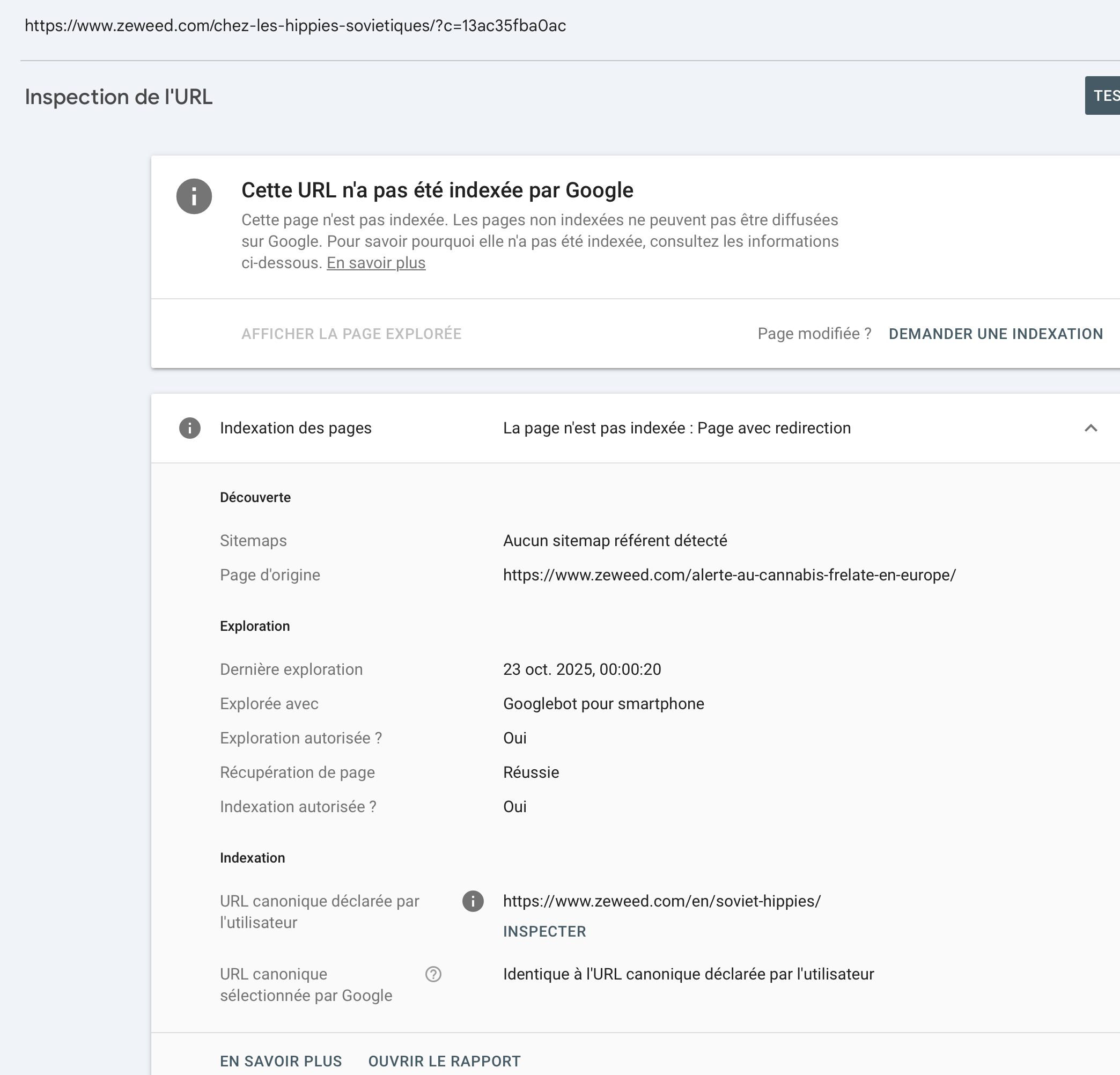
Task: Open the inline 'En savoir plus' link
Action: [376, 263]
